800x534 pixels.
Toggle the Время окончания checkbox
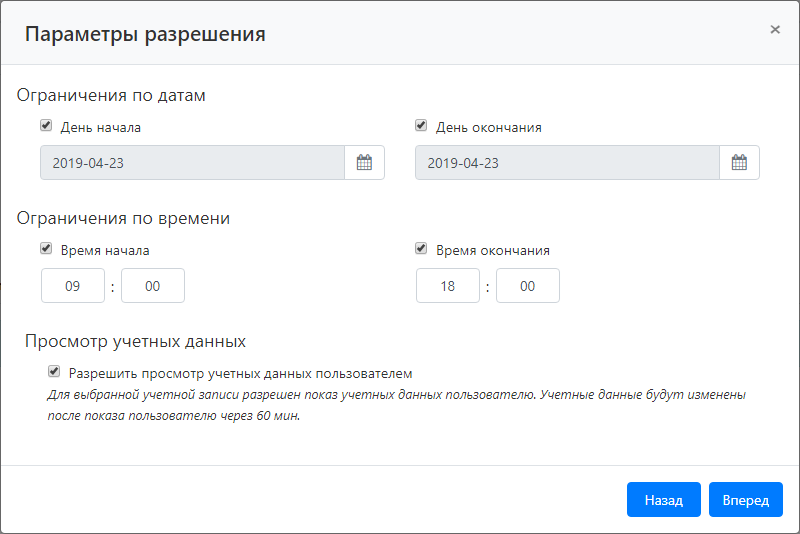point(421,249)
